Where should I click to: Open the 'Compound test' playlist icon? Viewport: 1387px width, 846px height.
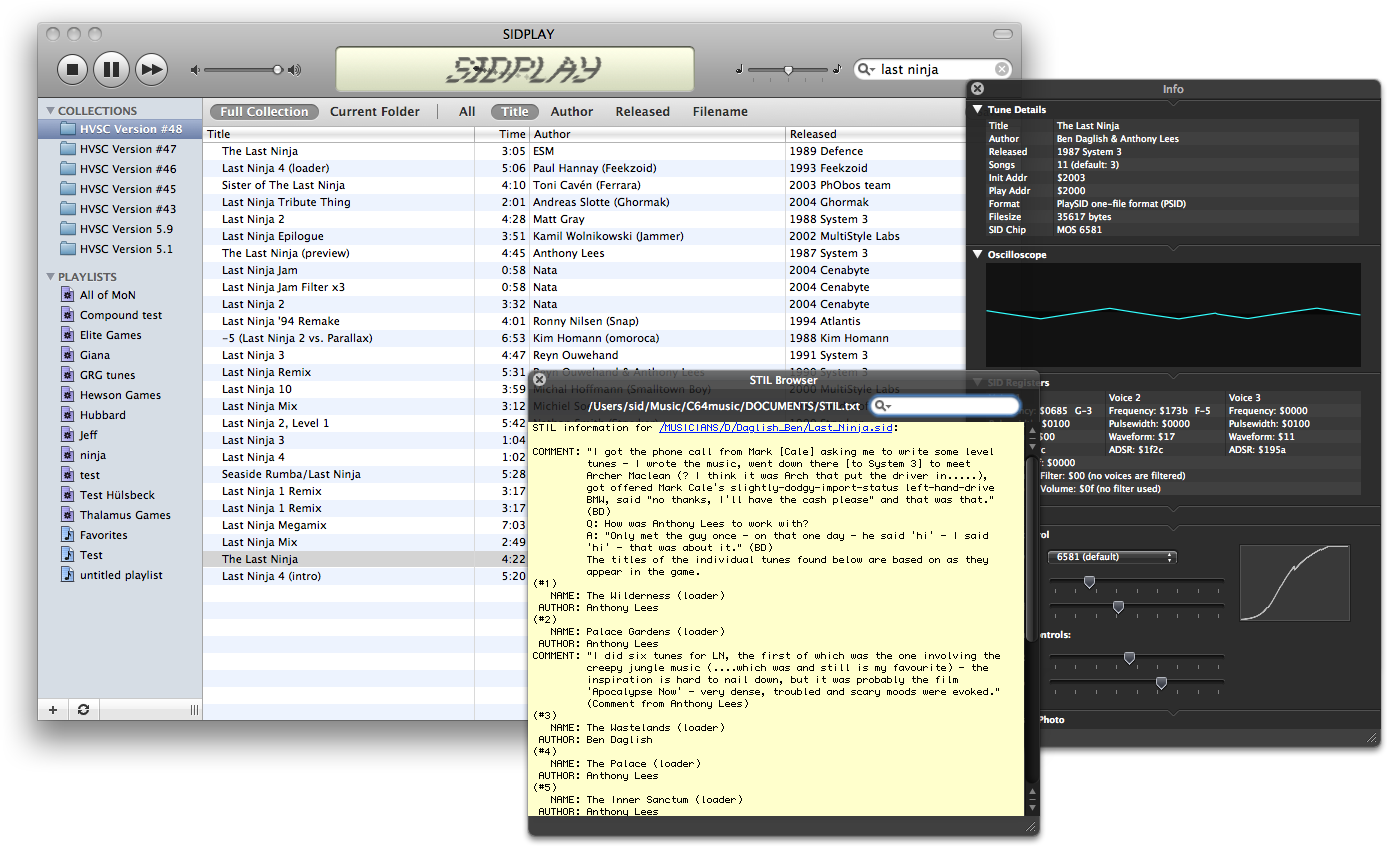click(x=68, y=315)
